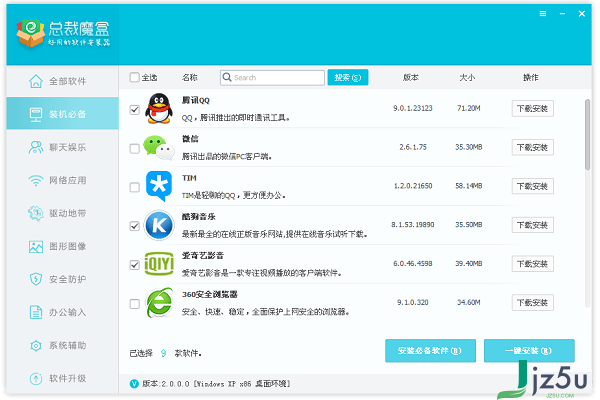Click the home icon beside 全部软件
The width and height of the screenshot is (600, 400).
pos(36,81)
